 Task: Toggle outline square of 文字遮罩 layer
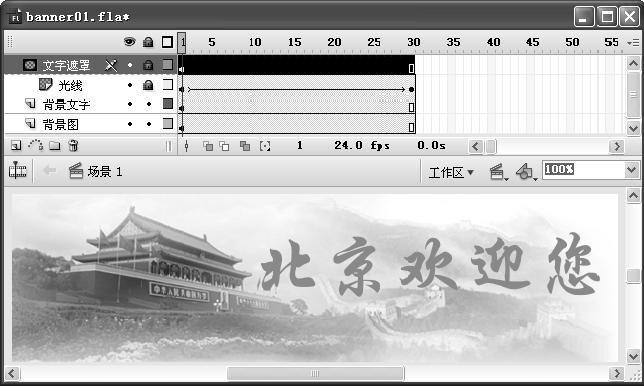(168, 64)
